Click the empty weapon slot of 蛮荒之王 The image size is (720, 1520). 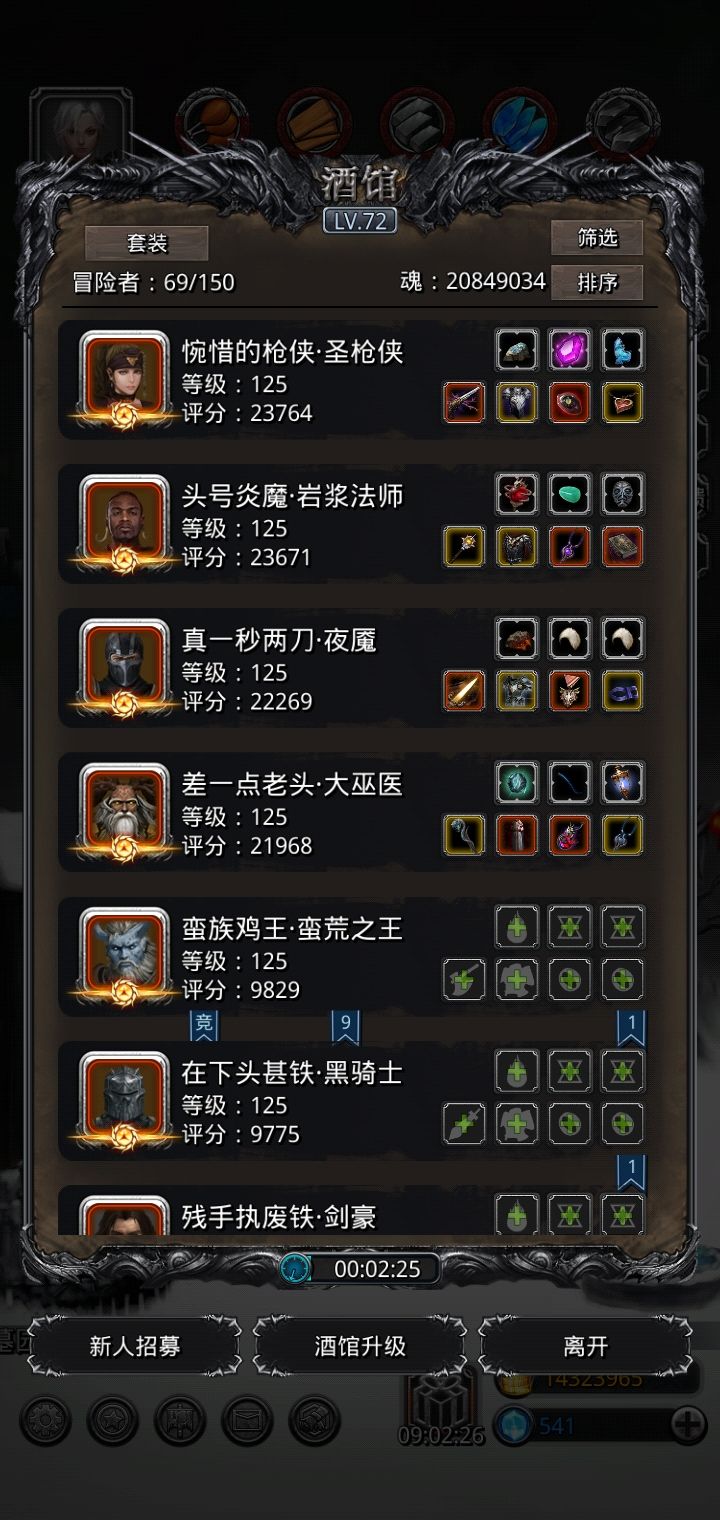tap(464, 978)
